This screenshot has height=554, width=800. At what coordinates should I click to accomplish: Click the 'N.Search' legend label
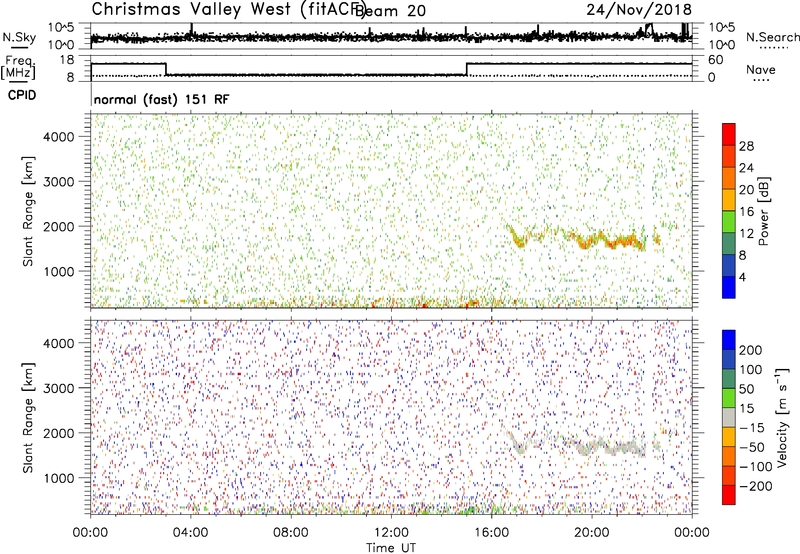point(772,37)
